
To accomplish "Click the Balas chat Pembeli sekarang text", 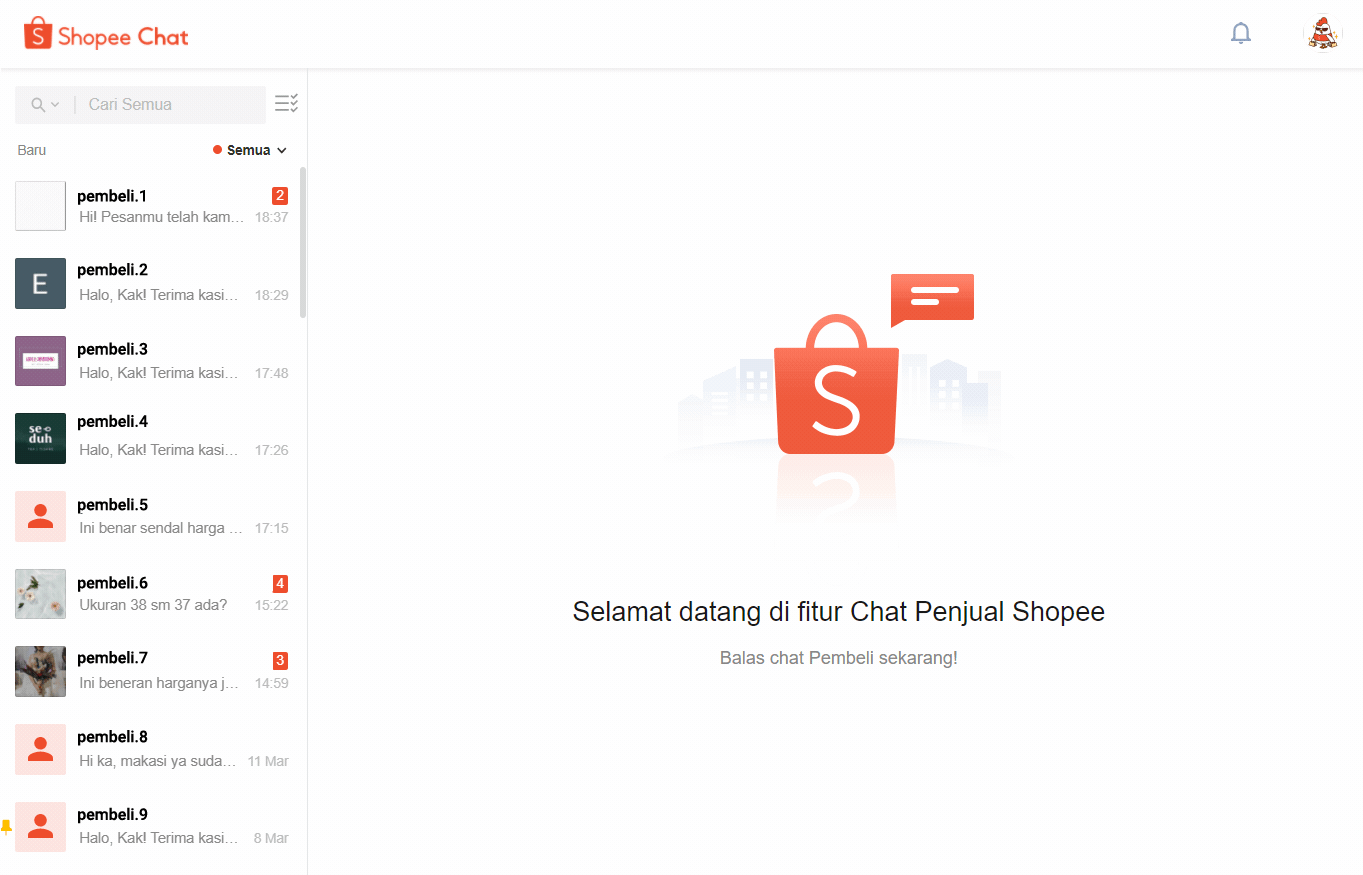I will pos(838,657).
